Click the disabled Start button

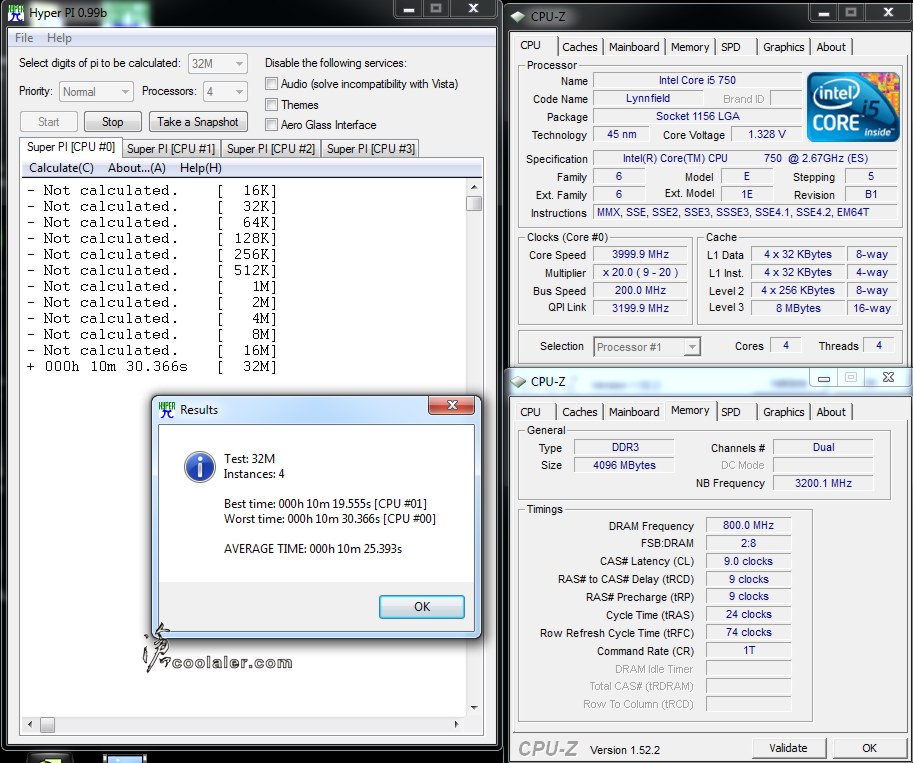point(49,122)
